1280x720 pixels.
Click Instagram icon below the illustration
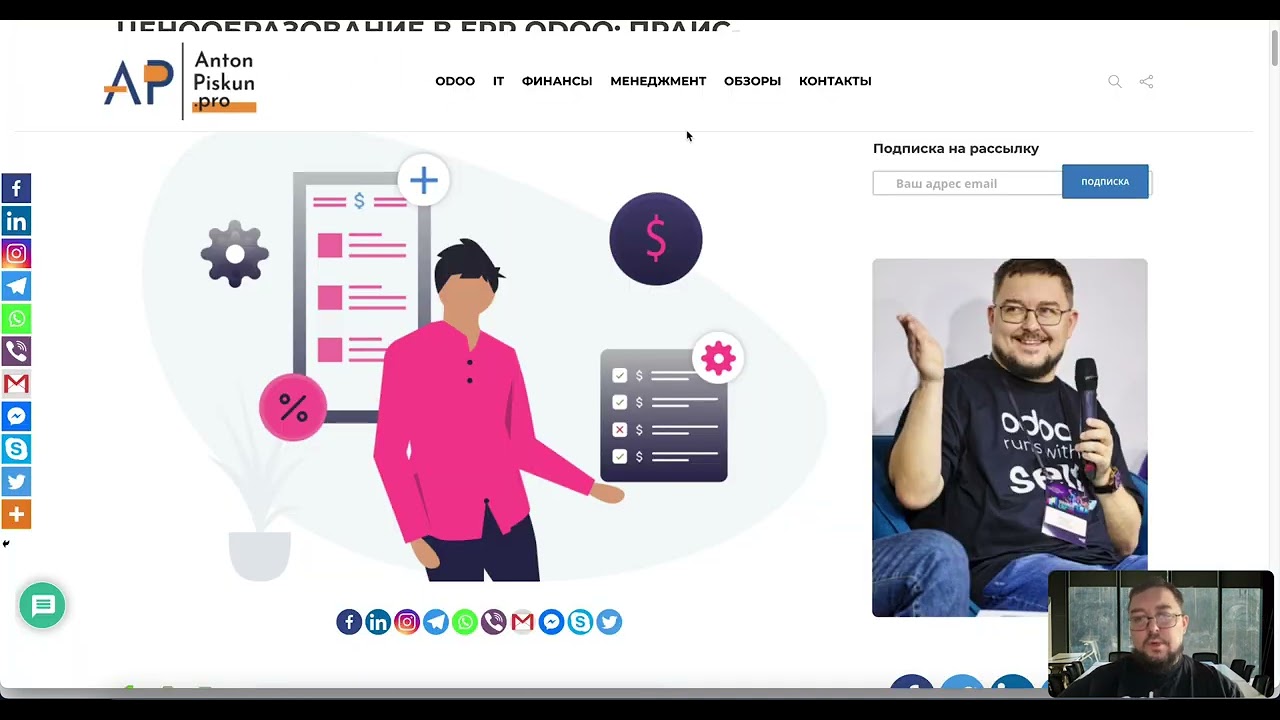click(407, 622)
